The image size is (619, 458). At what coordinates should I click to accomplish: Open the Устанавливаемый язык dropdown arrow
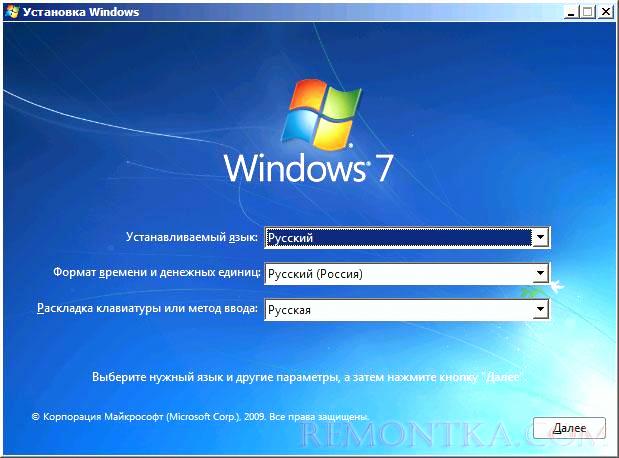[x=540, y=237]
